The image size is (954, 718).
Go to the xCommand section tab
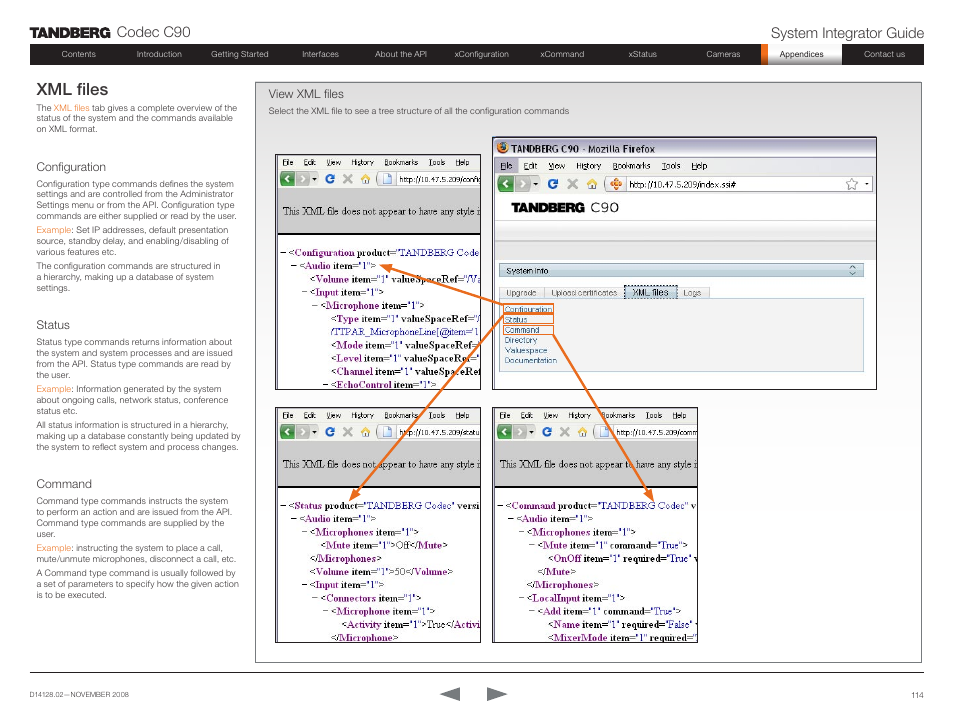(x=562, y=54)
